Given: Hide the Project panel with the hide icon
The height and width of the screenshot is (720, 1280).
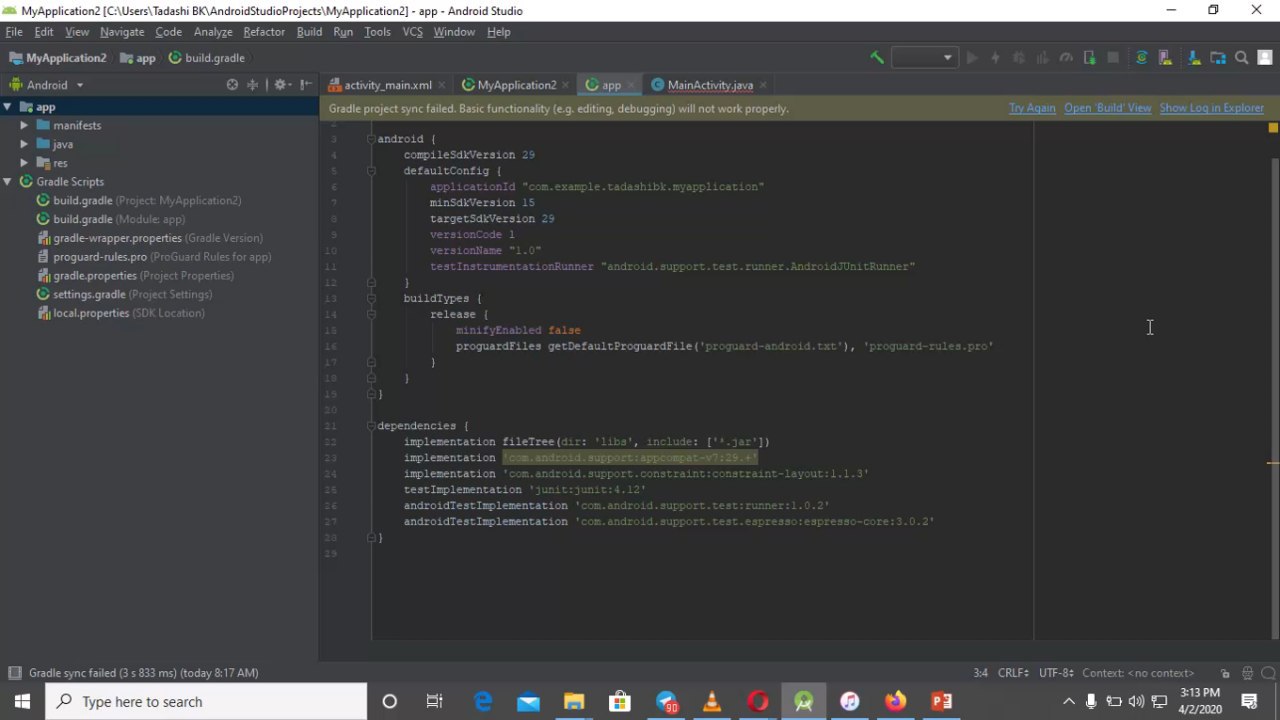Looking at the screenshot, I should (x=305, y=85).
